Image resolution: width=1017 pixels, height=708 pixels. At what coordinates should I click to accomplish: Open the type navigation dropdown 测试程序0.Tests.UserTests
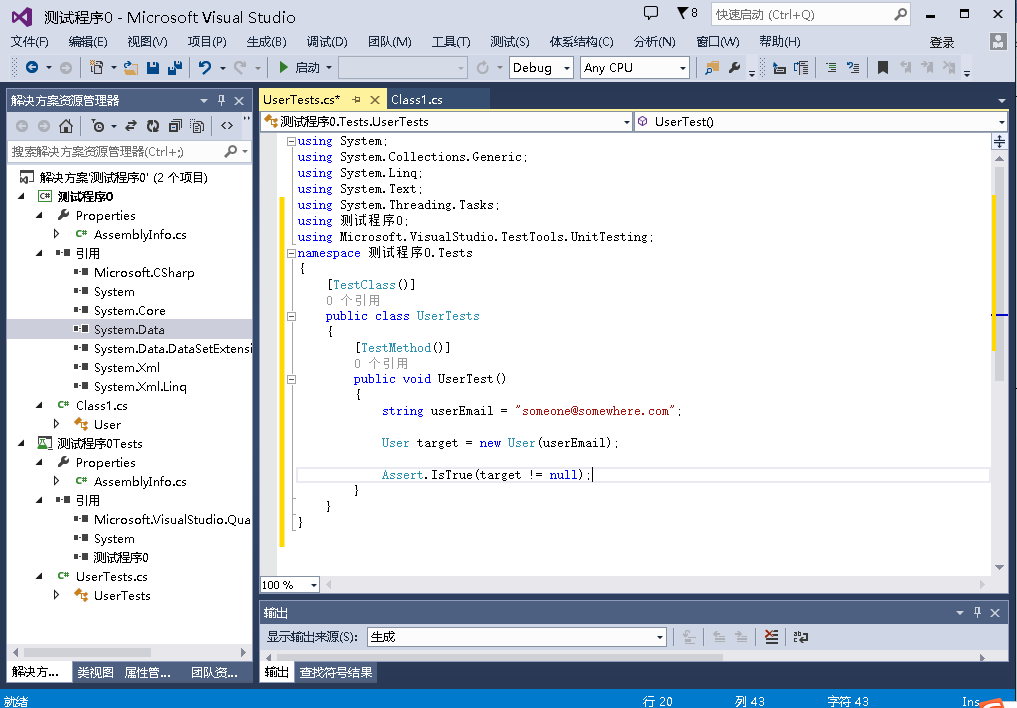tap(446, 122)
